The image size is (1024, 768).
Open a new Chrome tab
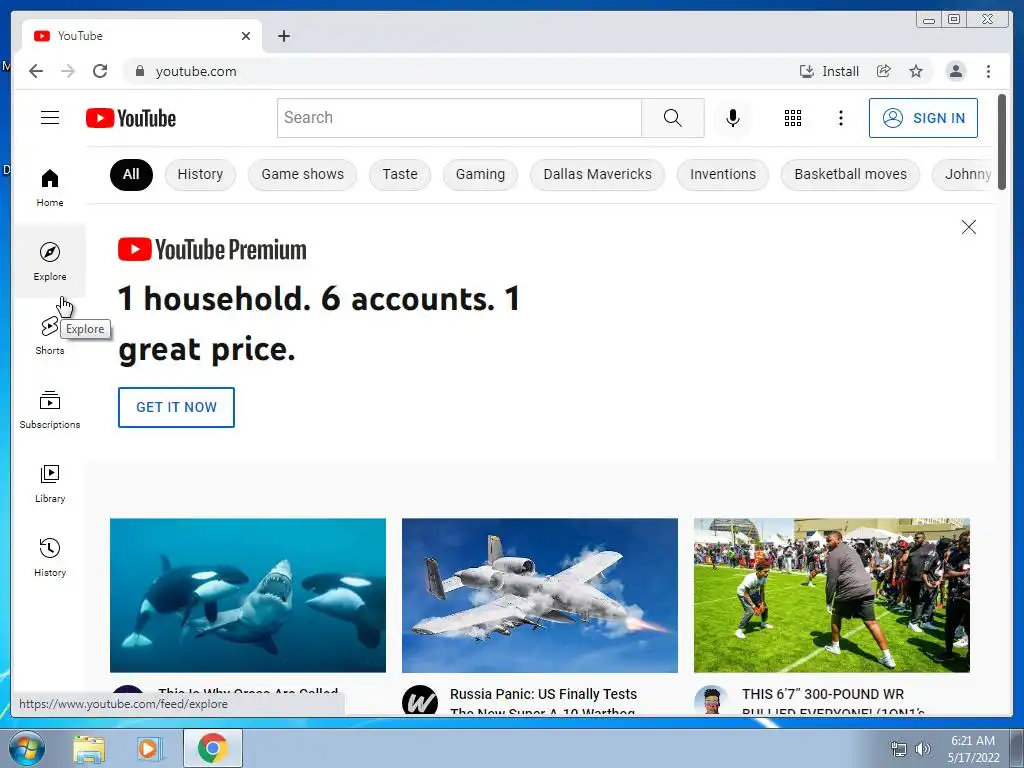click(283, 36)
